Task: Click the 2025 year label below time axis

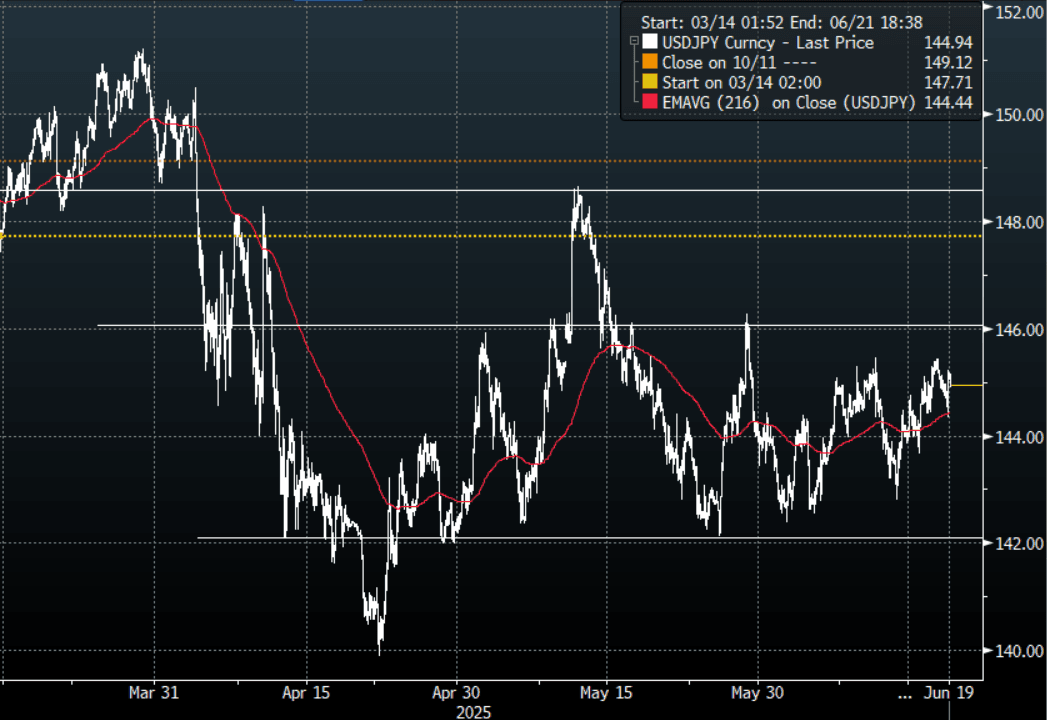Action: [x=475, y=711]
